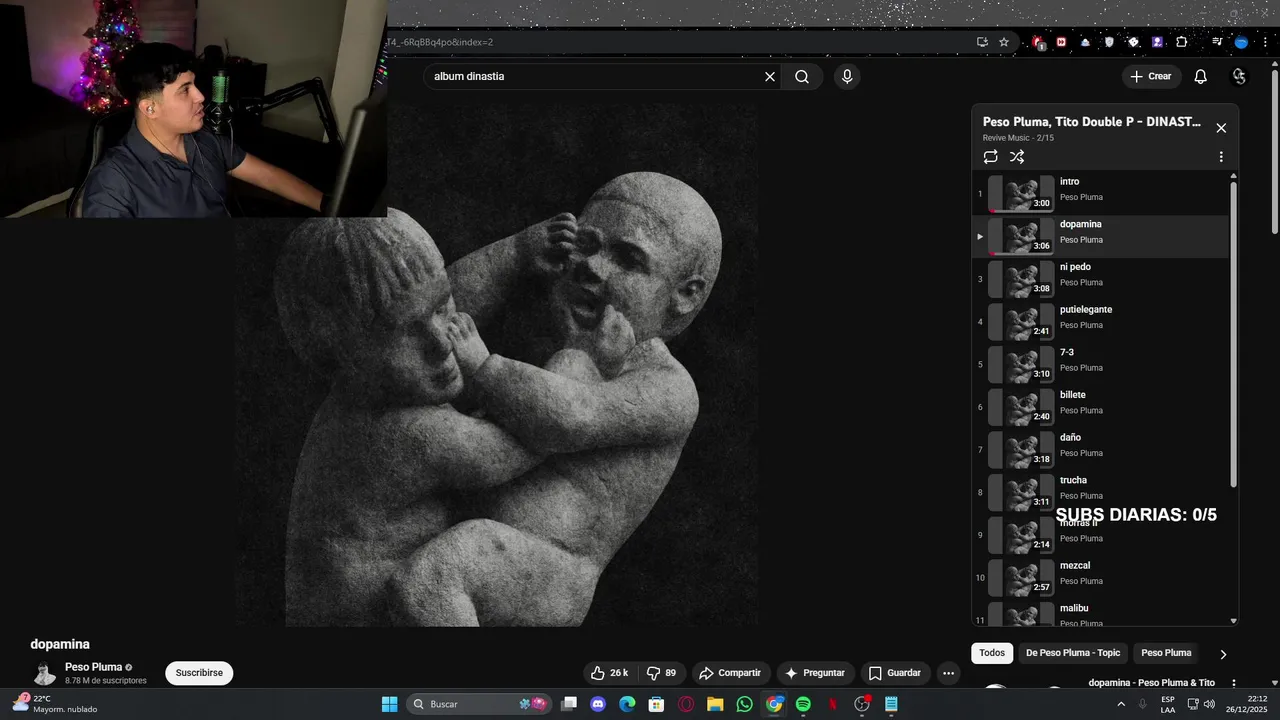
Task: Bookmark this page with the star
Action: [1004, 42]
